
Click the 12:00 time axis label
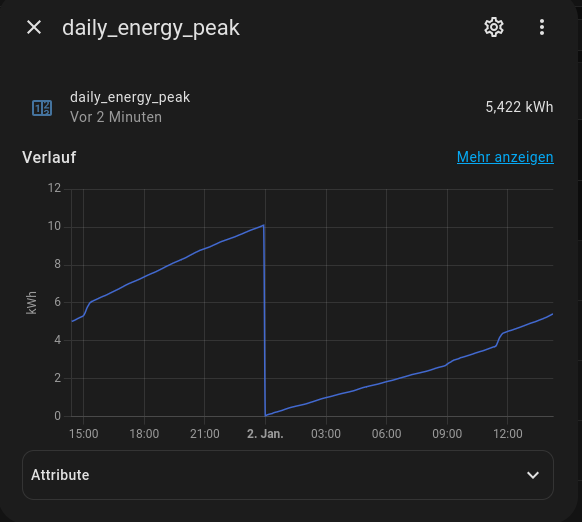[x=508, y=434]
